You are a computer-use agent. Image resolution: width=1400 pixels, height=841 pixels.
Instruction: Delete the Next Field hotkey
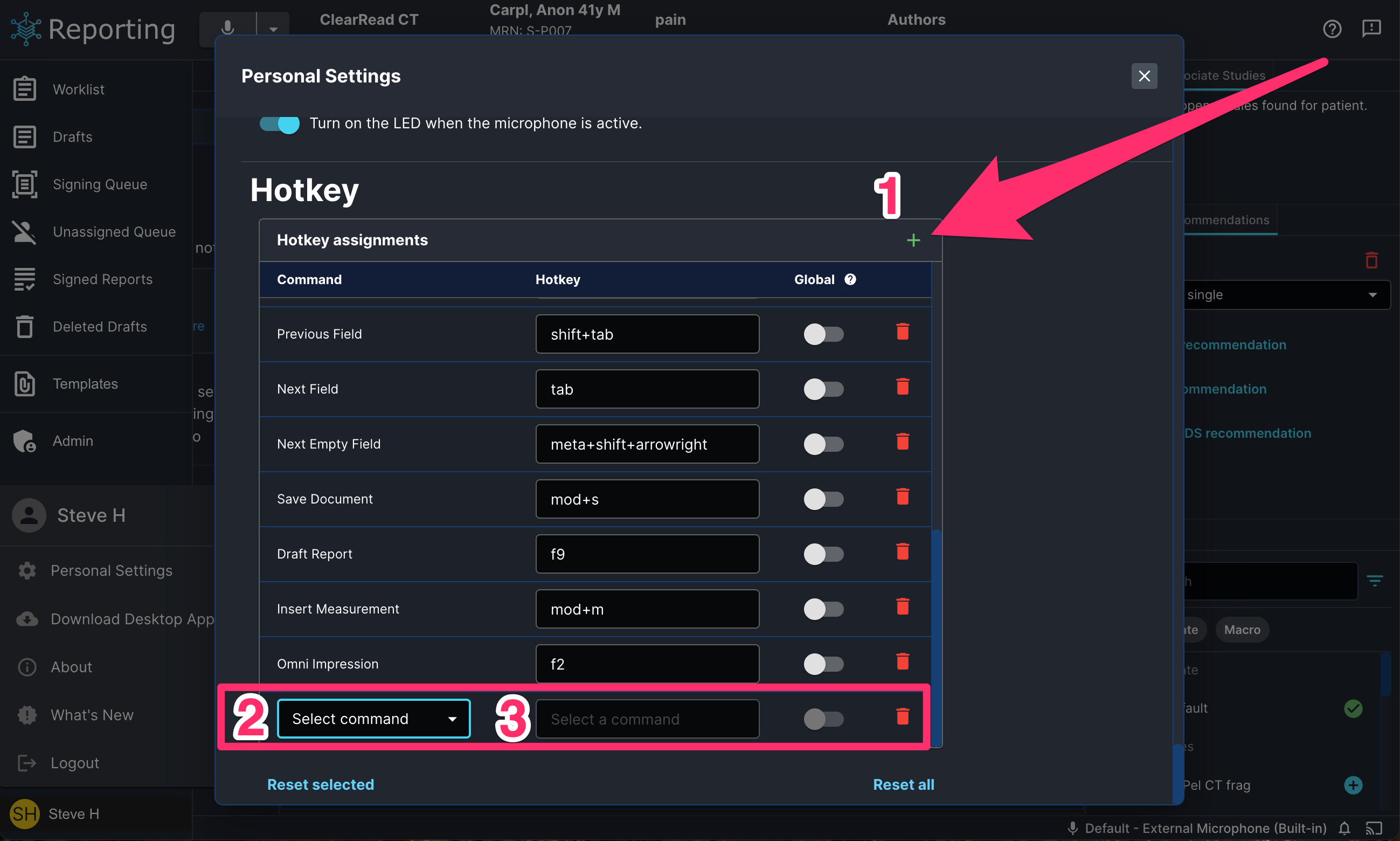point(903,387)
